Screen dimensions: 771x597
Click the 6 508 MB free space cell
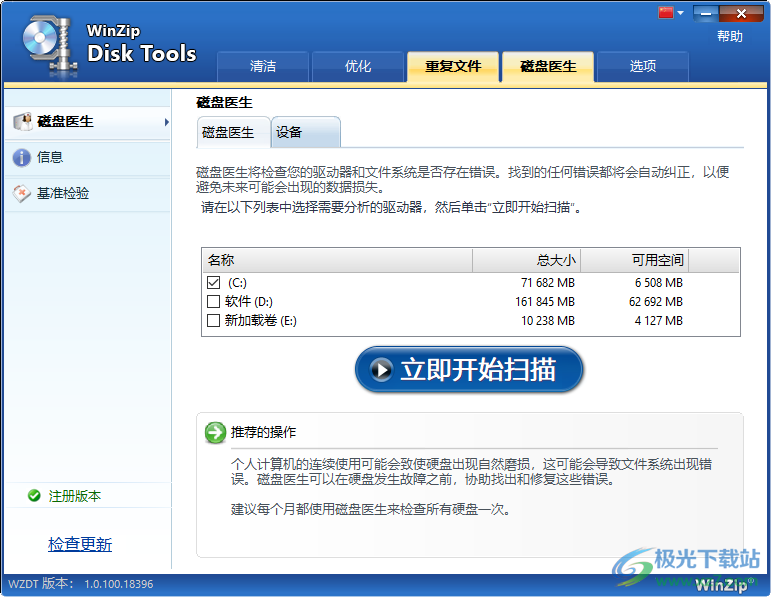point(658,283)
